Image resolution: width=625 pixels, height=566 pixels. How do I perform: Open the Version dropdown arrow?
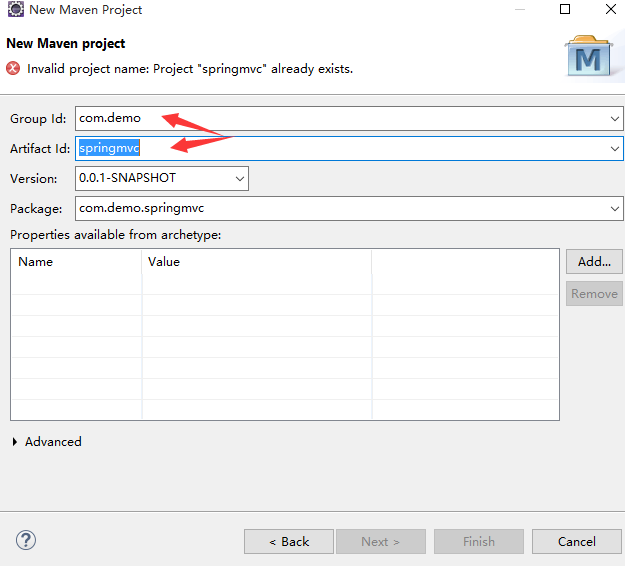[240, 179]
